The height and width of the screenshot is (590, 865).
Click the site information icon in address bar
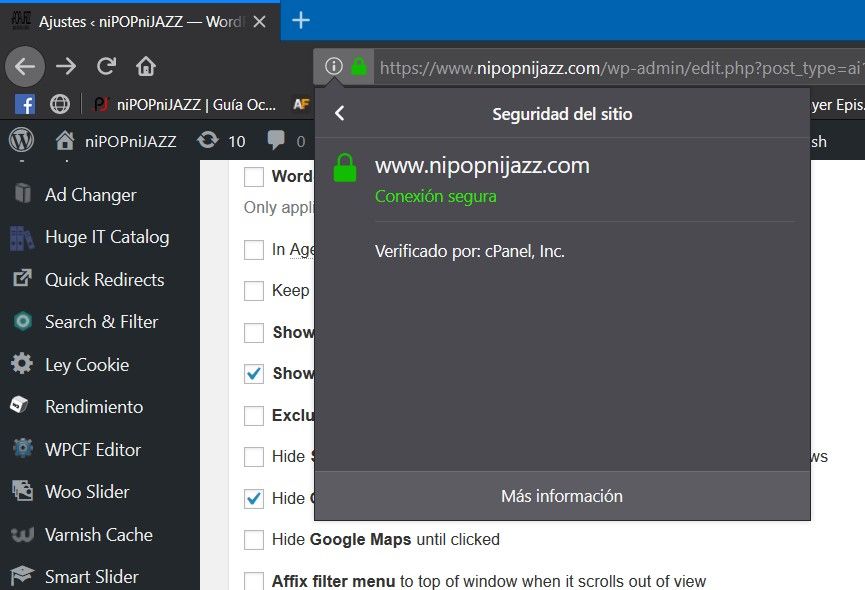pyautogui.click(x=333, y=67)
